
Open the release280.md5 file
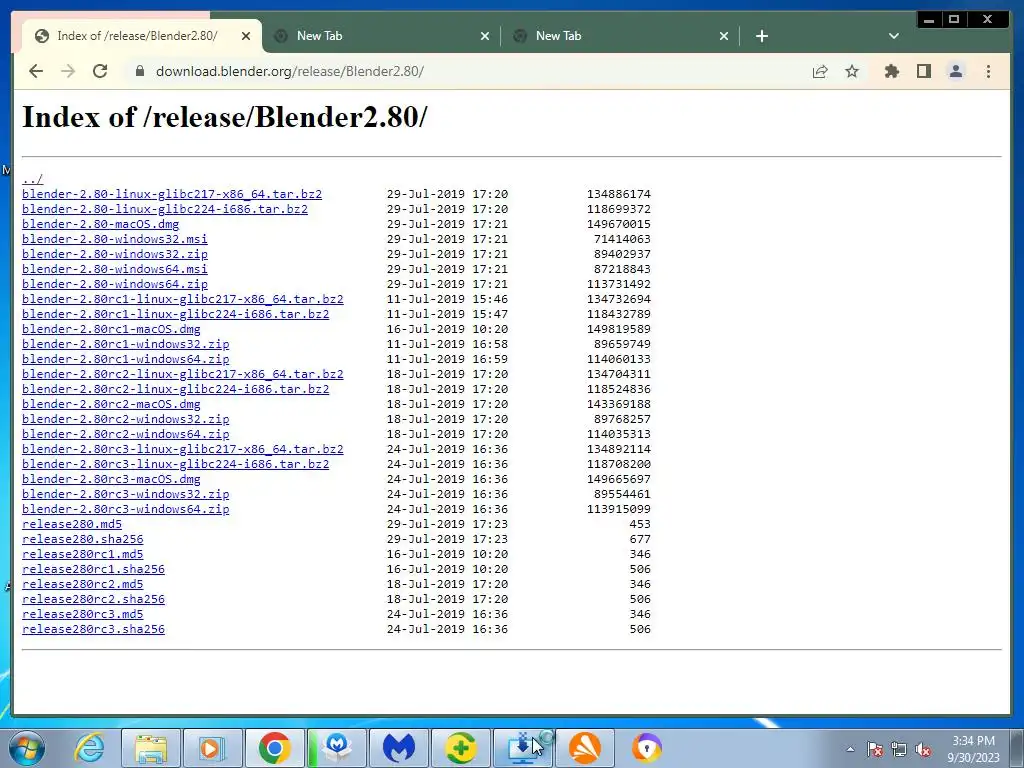72,524
